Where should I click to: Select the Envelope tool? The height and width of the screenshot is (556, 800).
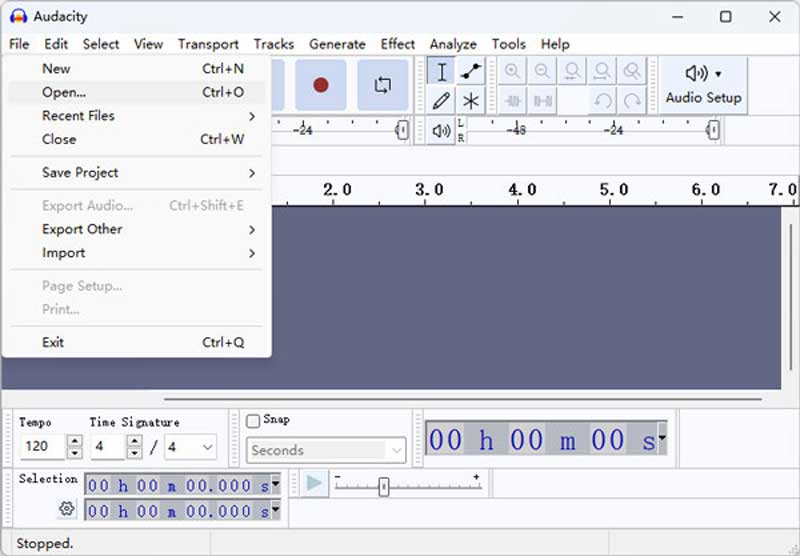tap(470, 71)
